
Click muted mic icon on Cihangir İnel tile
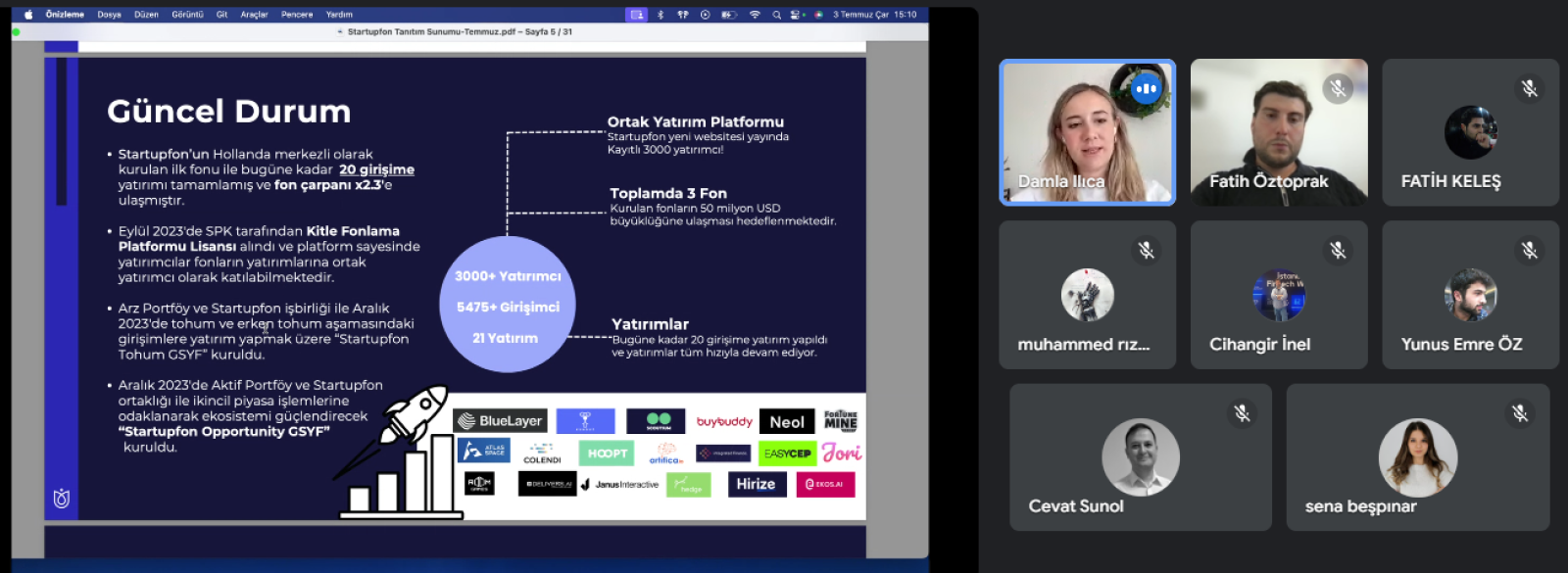coord(1338,251)
